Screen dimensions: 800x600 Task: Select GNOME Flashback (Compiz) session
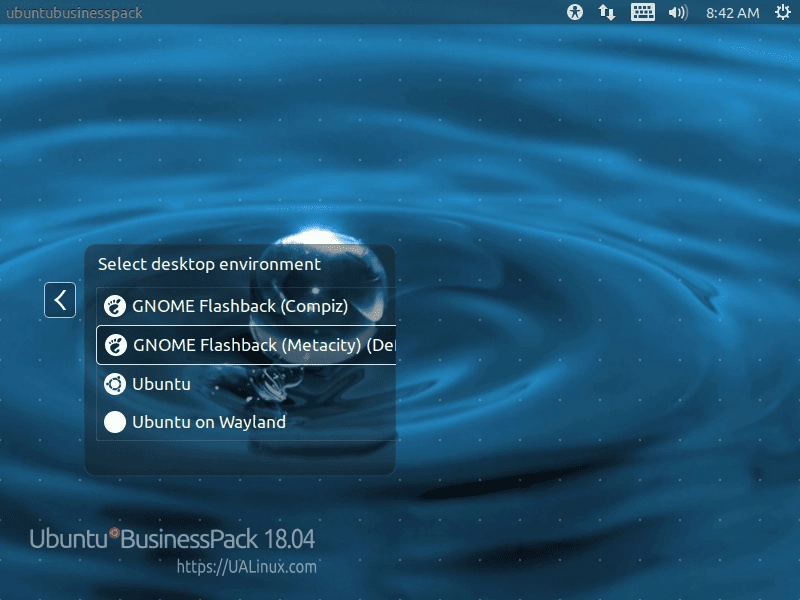pyautogui.click(x=246, y=306)
